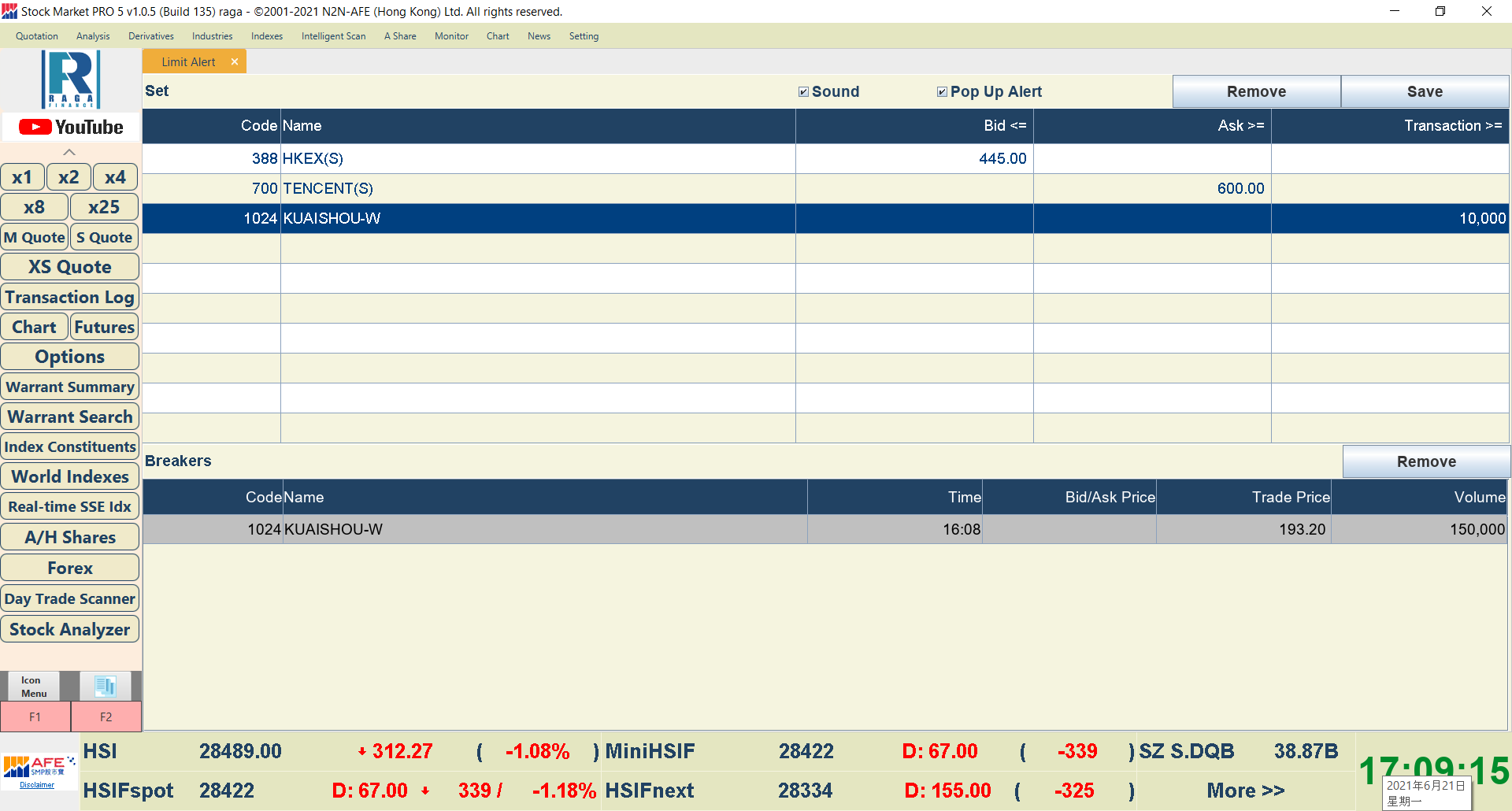
Task: Select the x4 layout button
Action: (x=115, y=177)
